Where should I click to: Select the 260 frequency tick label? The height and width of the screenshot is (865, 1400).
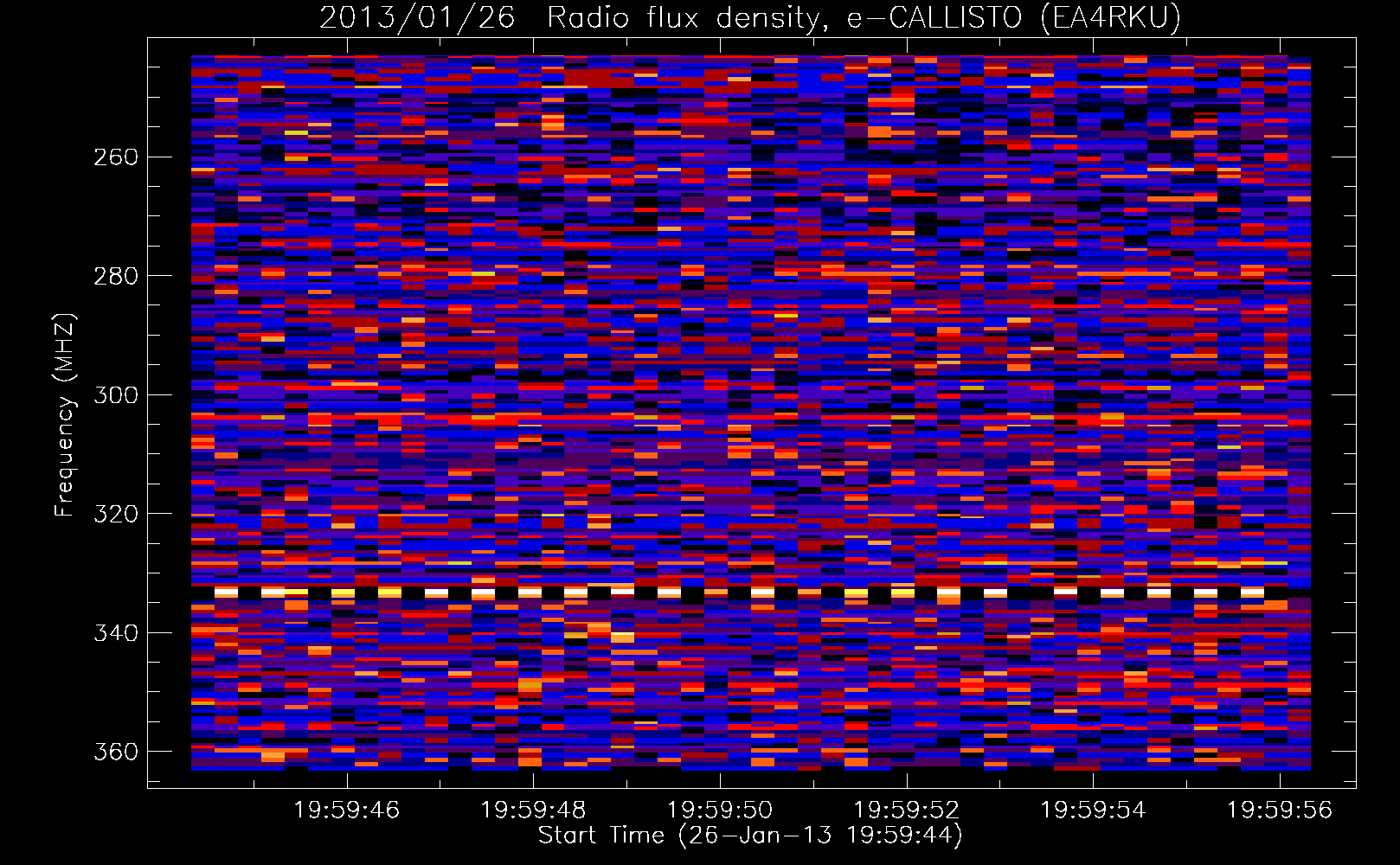point(116,157)
